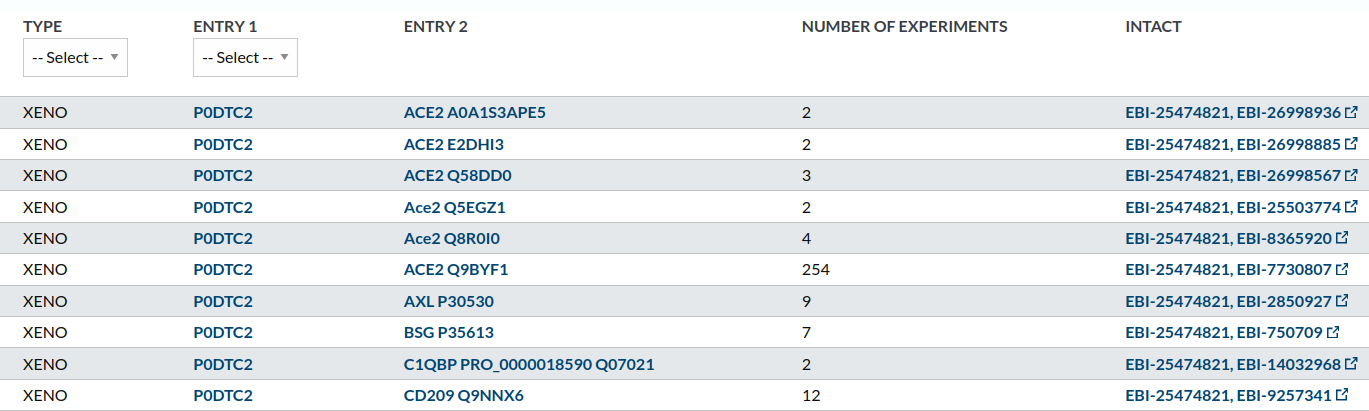The height and width of the screenshot is (411, 1369).
Task: Open the ACE2 A0A1S3APE5 entry link
Action: point(474,113)
